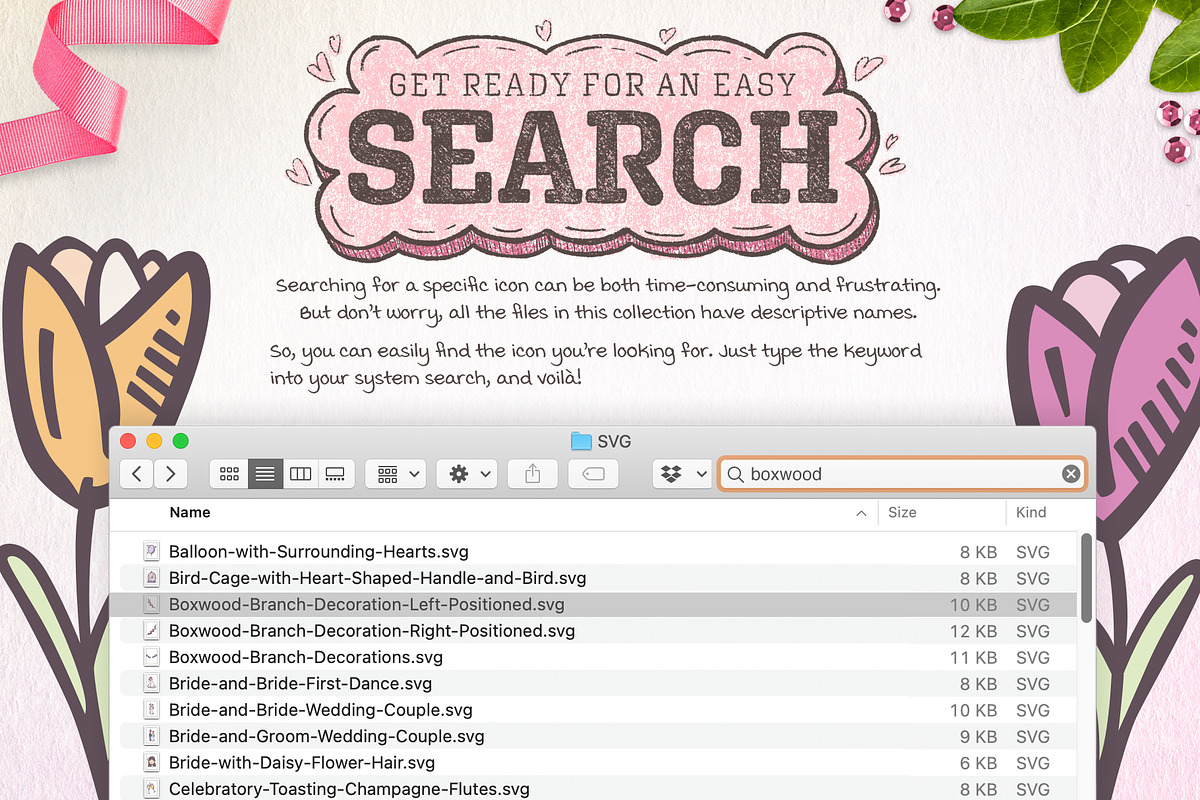1200x800 pixels.
Task: Click the 11 KB size of Boxwood-Branch-Decorations.svg
Action: (x=973, y=657)
